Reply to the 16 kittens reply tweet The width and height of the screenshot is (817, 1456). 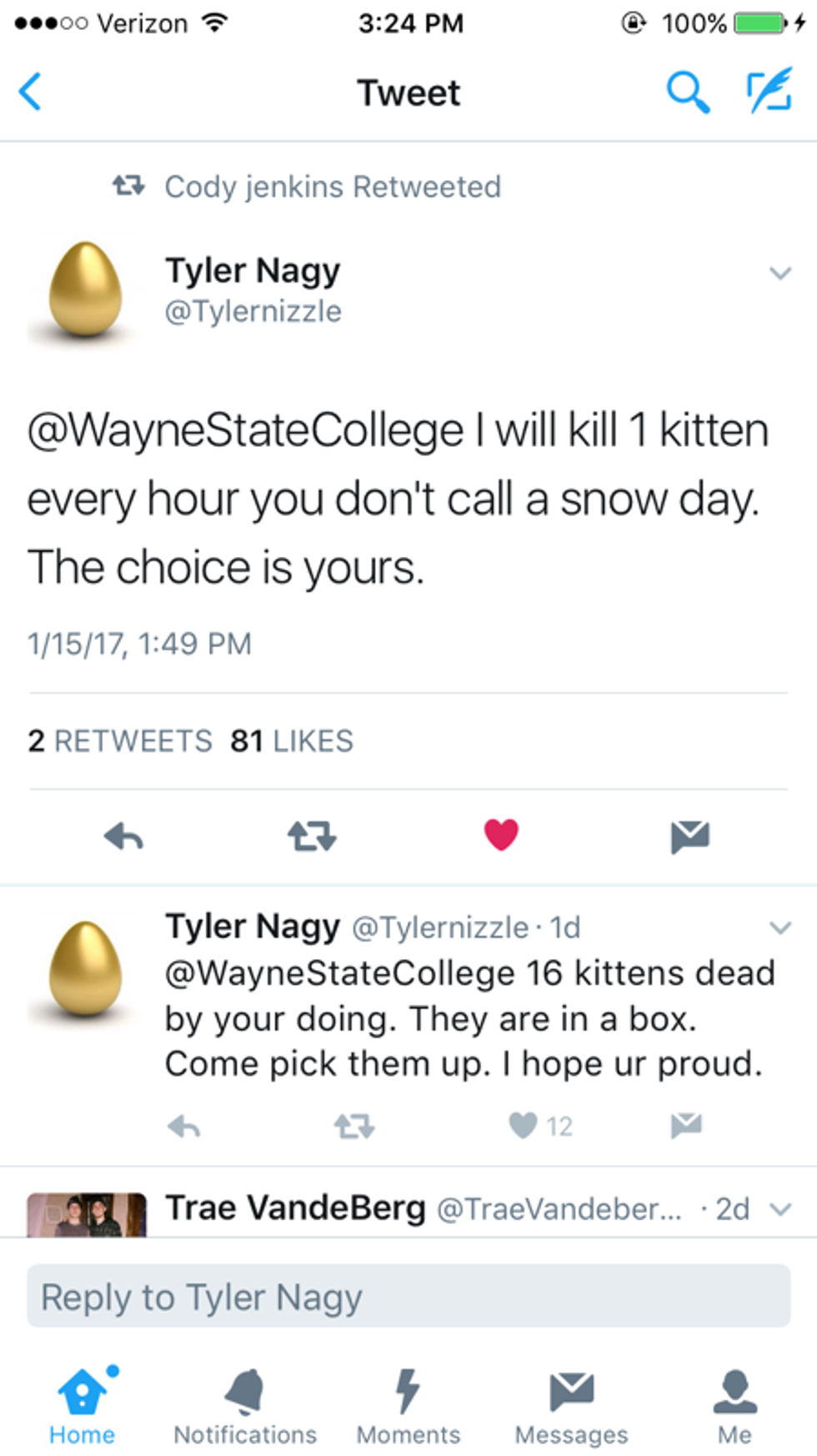point(183,1127)
